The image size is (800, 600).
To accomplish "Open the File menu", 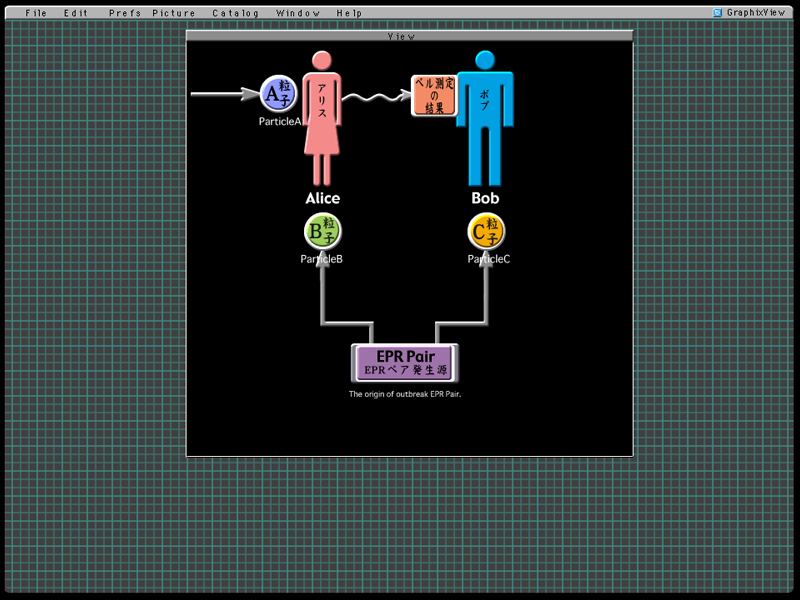I will 36,13.
